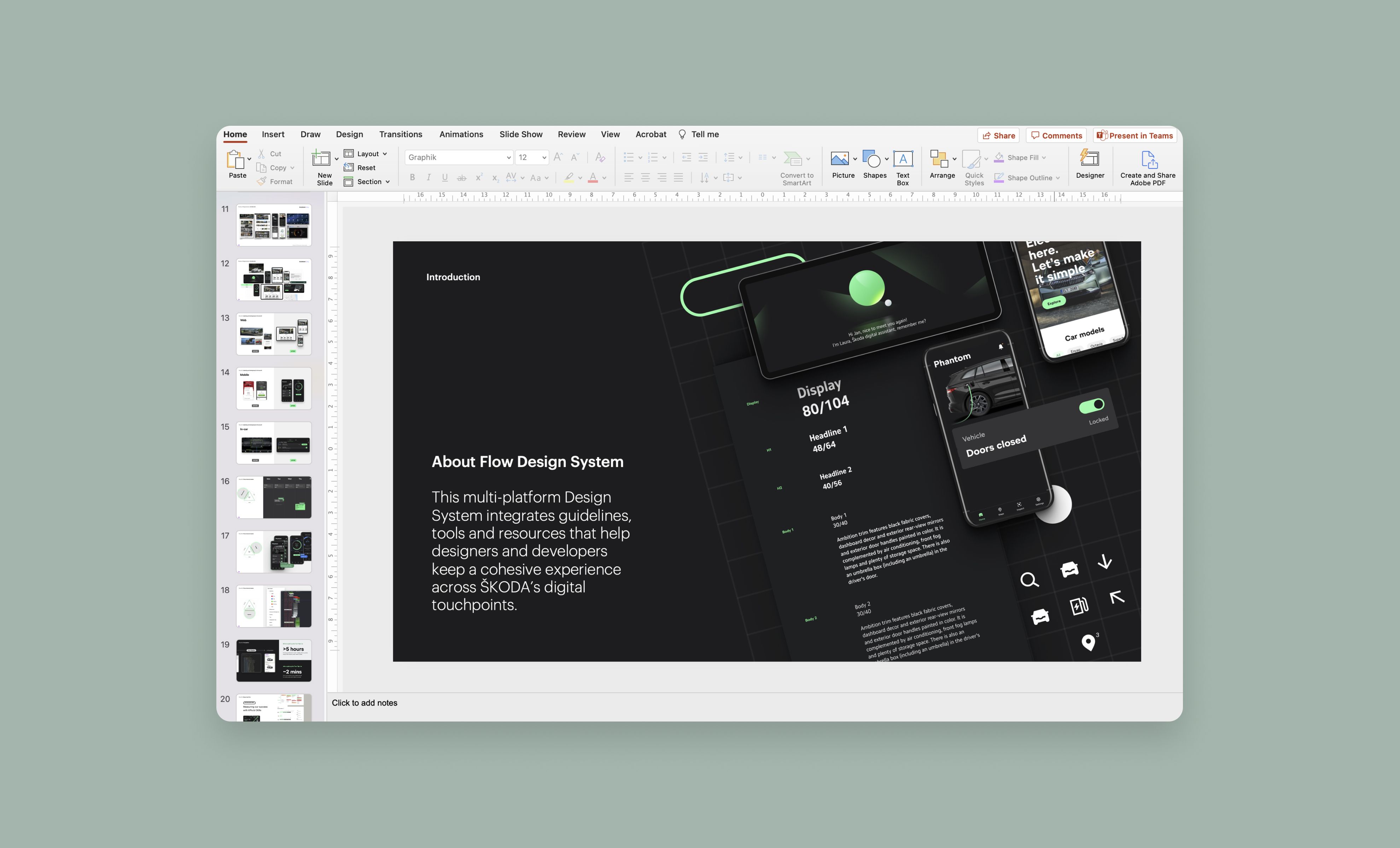This screenshot has width=1400, height=848.
Task: Toggle bold formatting
Action: pyautogui.click(x=412, y=178)
